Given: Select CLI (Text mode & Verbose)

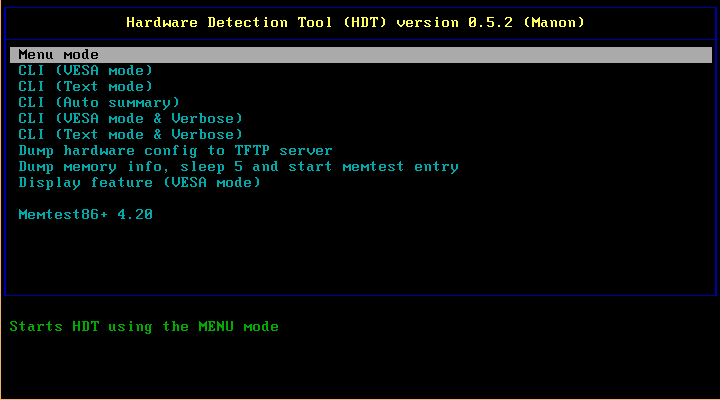Looking at the screenshot, I should (x=130, y=135).
